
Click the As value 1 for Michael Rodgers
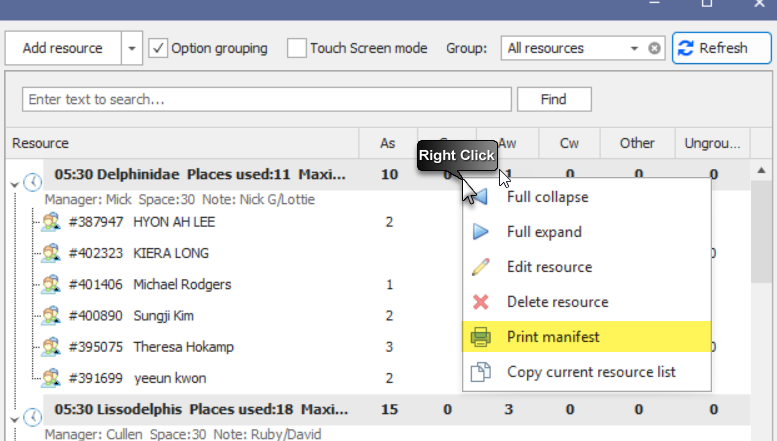[389, 284]
